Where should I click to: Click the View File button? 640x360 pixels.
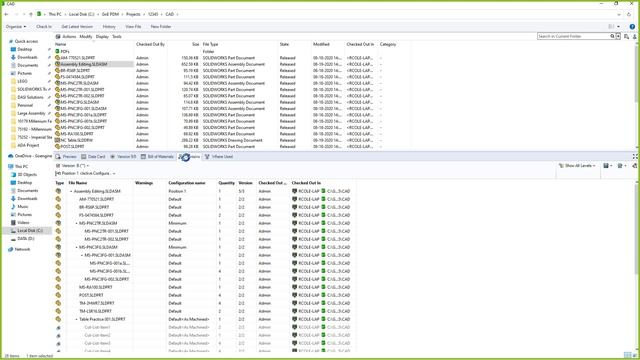point(133,27)
